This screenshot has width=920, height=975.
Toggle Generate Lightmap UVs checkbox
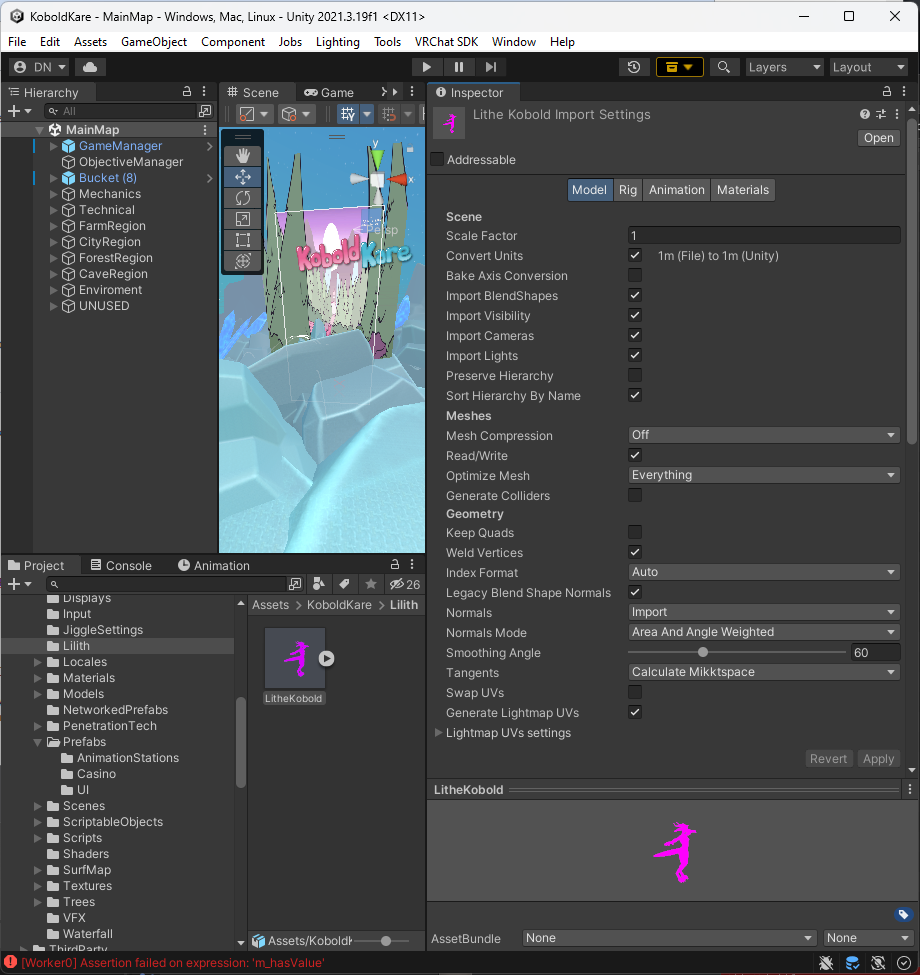[635, 712]
